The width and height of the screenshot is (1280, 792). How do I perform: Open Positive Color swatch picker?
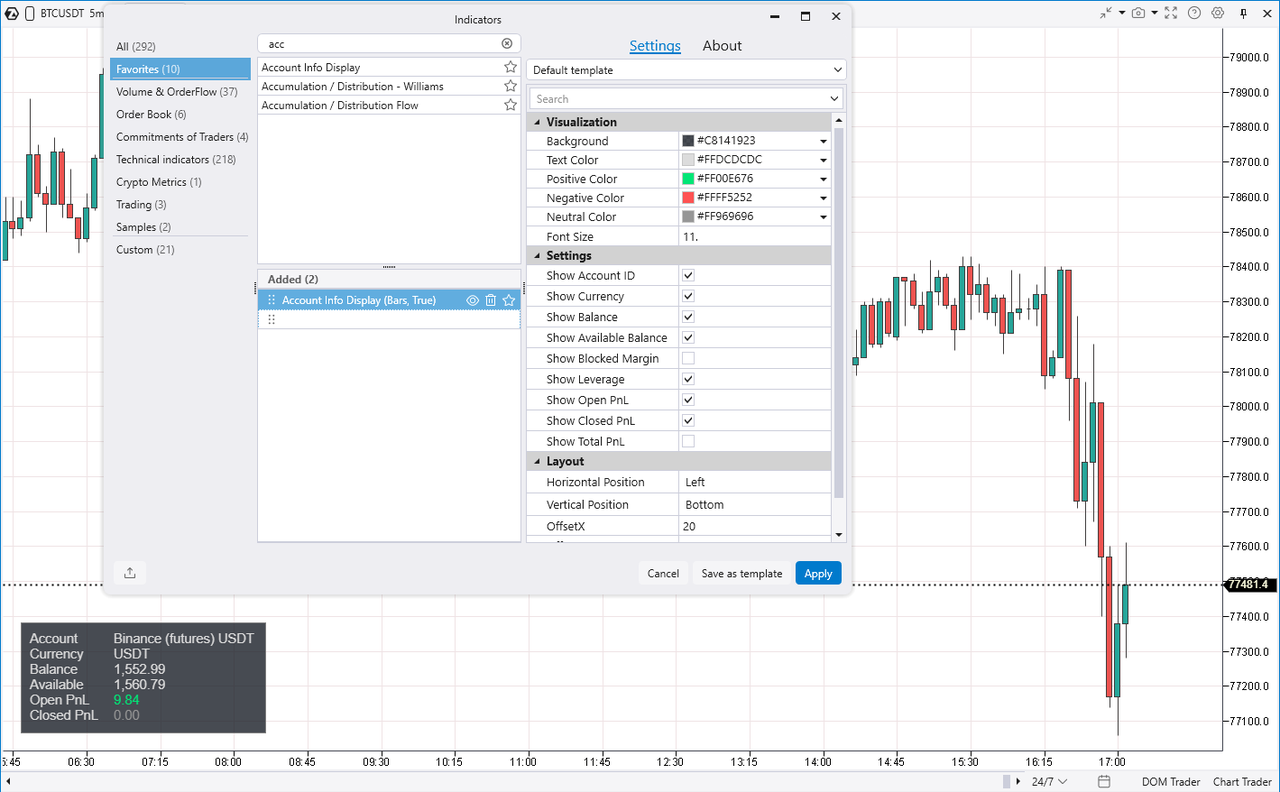(x=688, y=179)
